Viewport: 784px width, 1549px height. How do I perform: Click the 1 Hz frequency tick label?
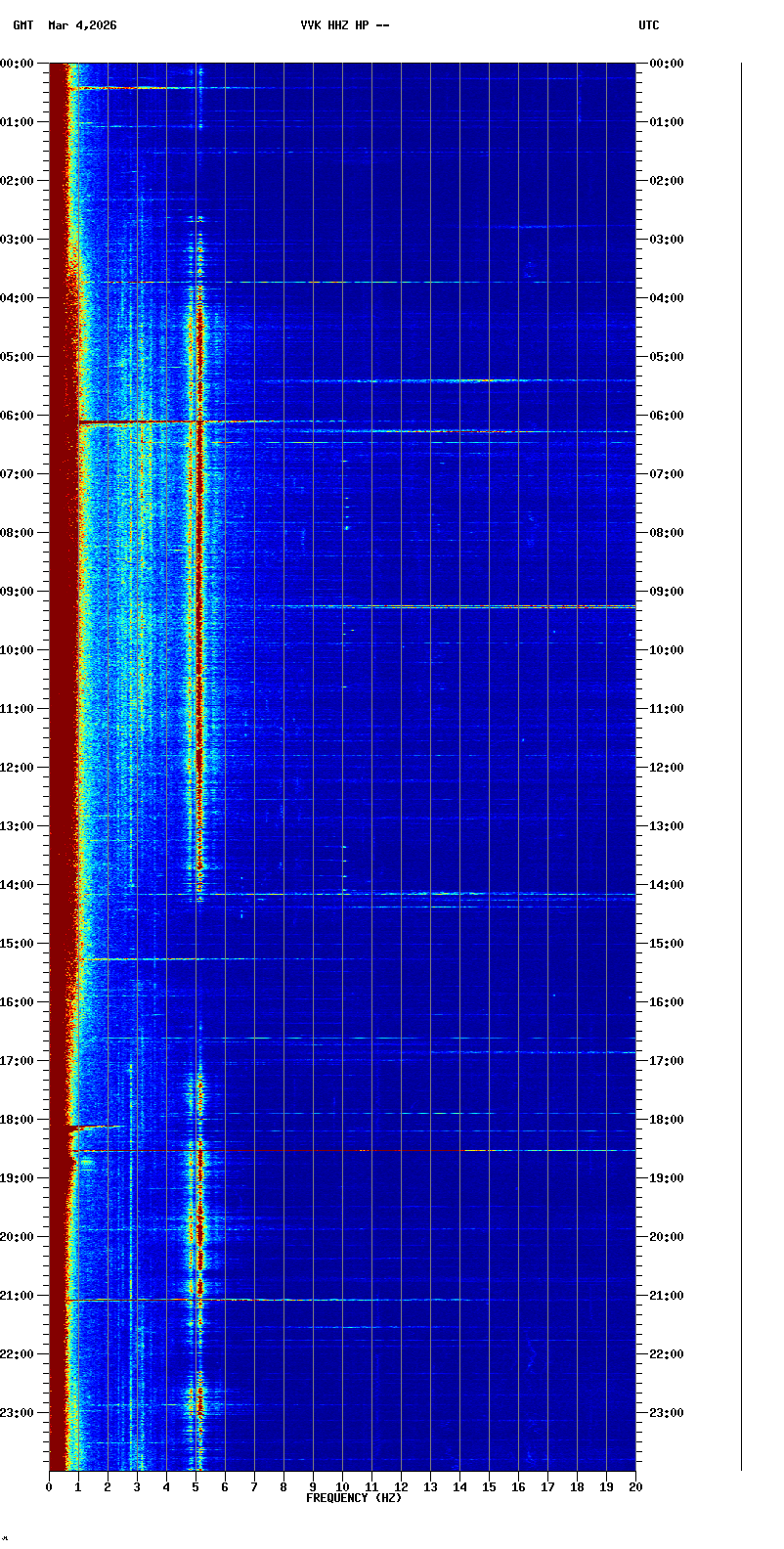pos(78,1487)
